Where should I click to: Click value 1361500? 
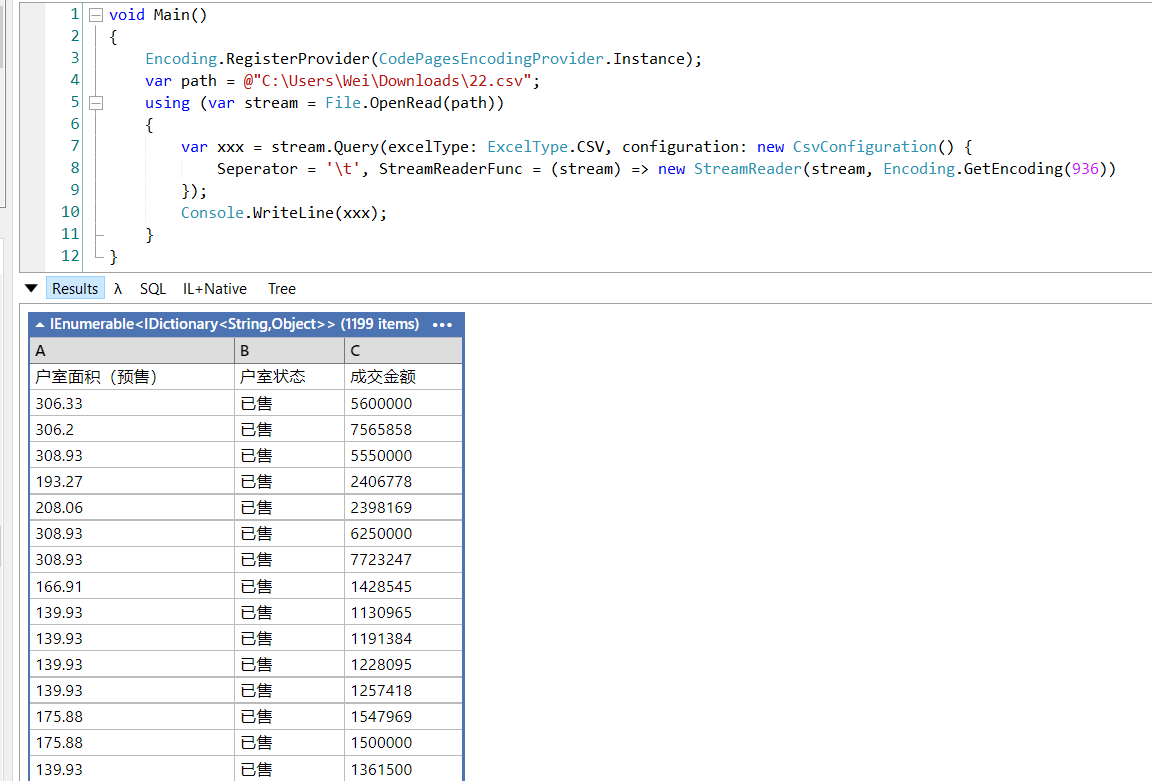pos(381,769)
